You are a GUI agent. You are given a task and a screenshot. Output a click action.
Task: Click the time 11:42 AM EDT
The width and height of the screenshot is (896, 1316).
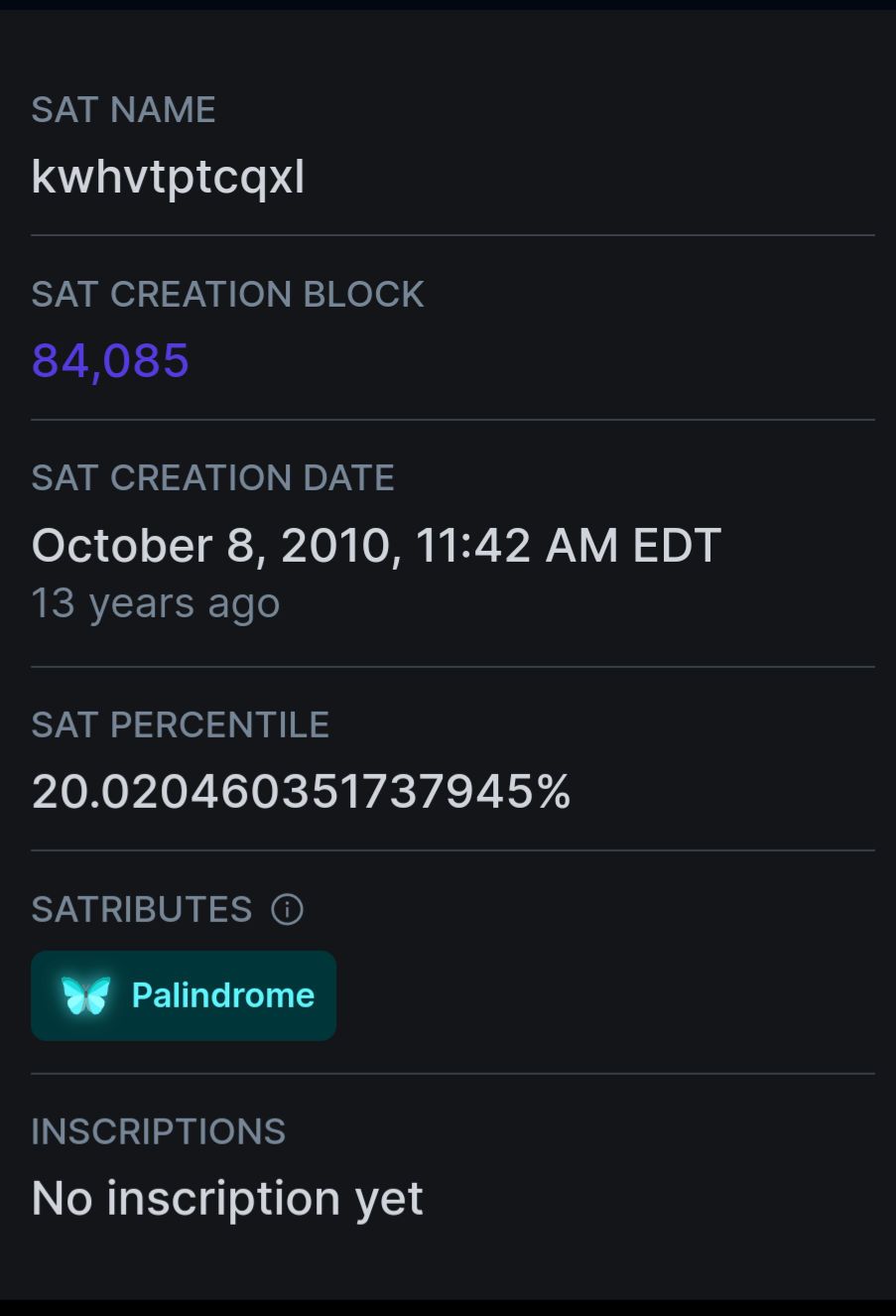click(568, 546)
